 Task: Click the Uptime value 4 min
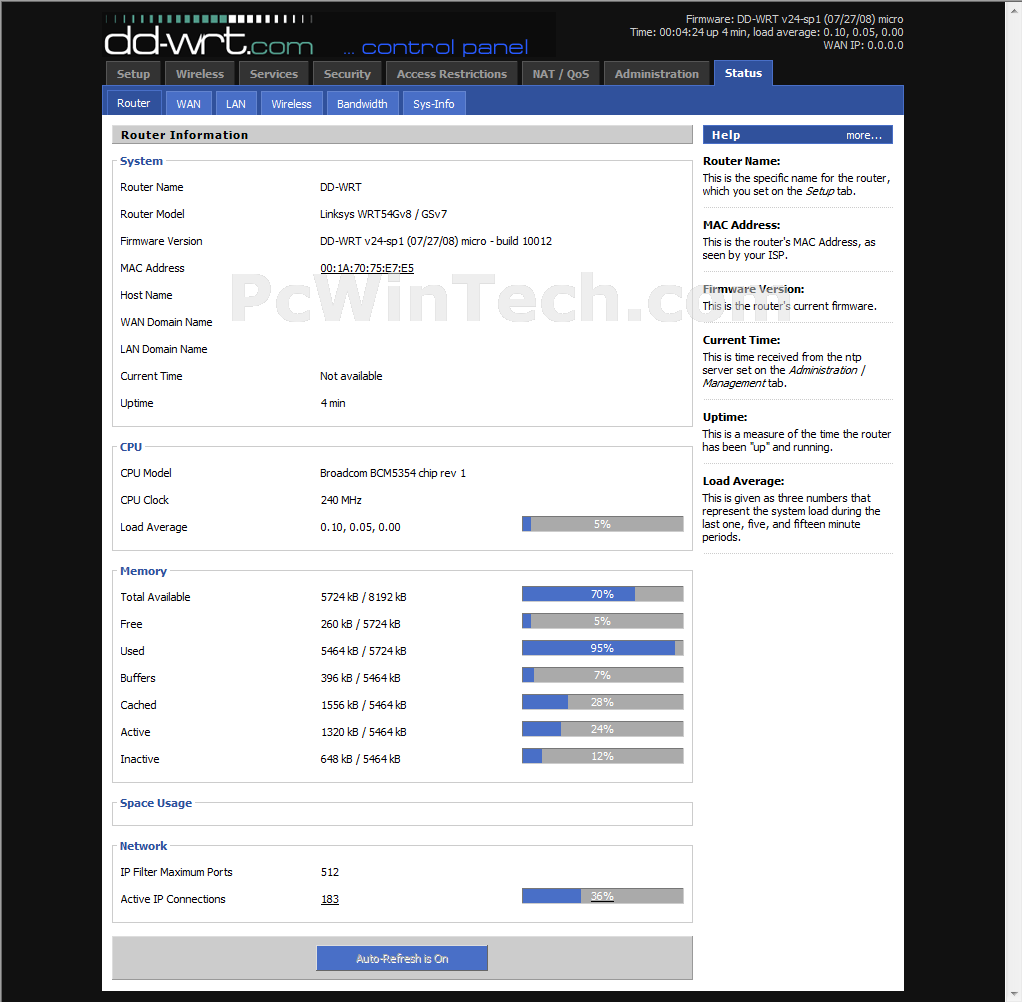(x=332, y=403)
